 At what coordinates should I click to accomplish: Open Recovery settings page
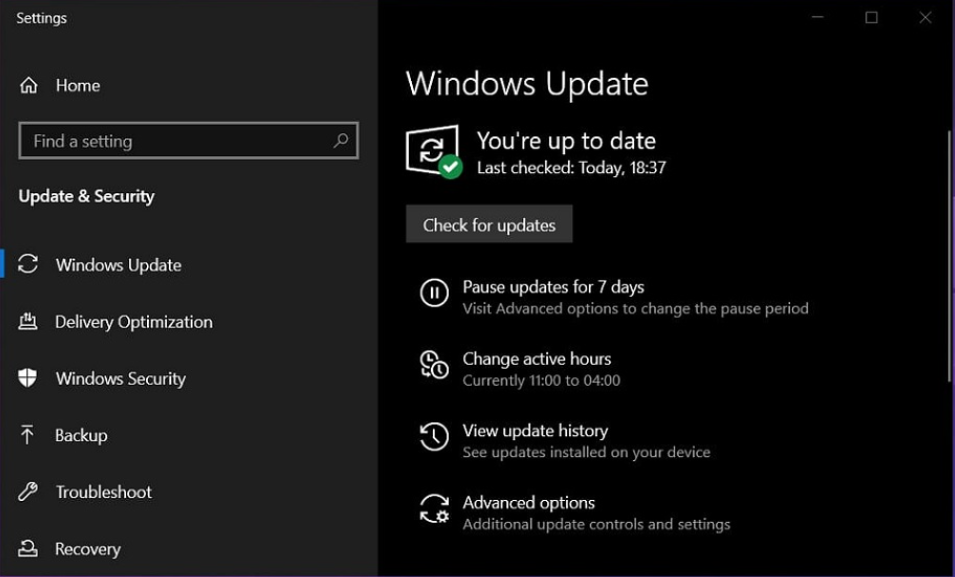[88, 549]
